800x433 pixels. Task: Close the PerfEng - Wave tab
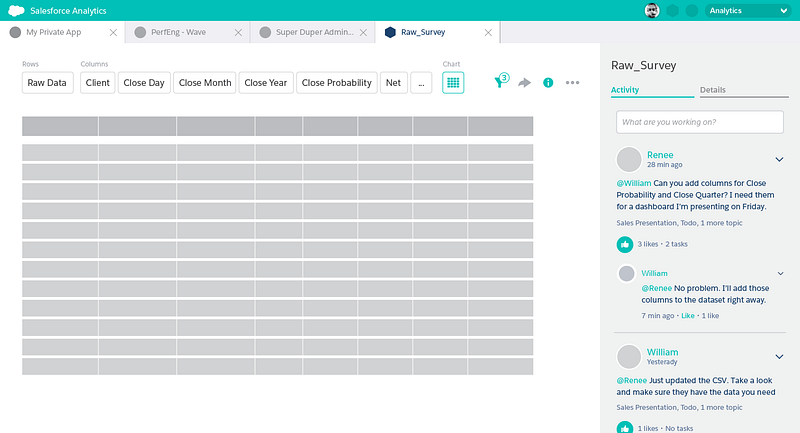point(238,33)
